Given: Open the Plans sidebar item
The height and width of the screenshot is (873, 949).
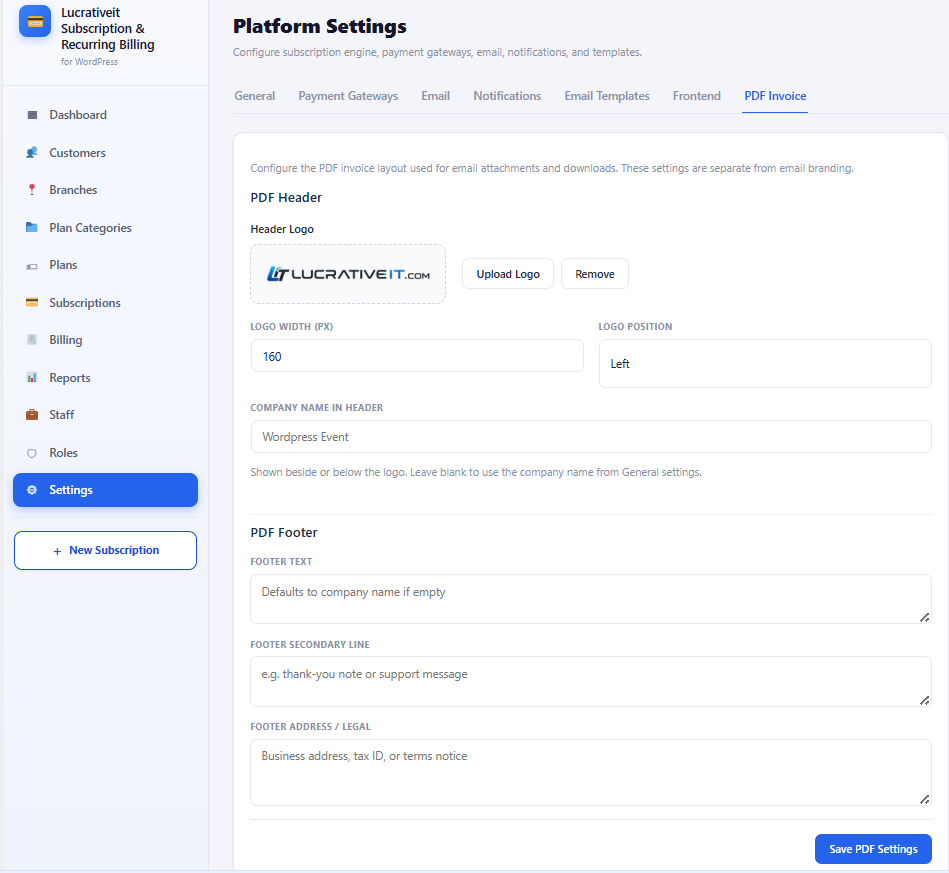Looking at the screenshot, I should tap(105, 265).
